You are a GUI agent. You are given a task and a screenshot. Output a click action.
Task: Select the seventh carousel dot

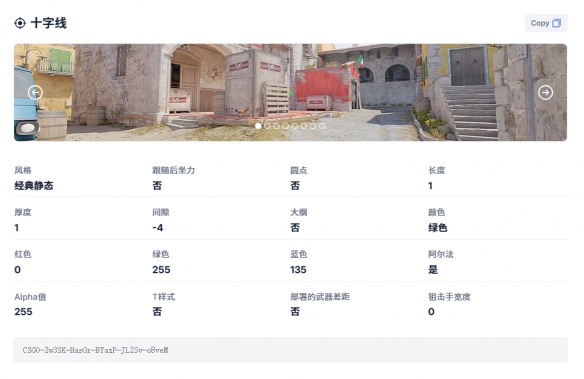[313, 126]
